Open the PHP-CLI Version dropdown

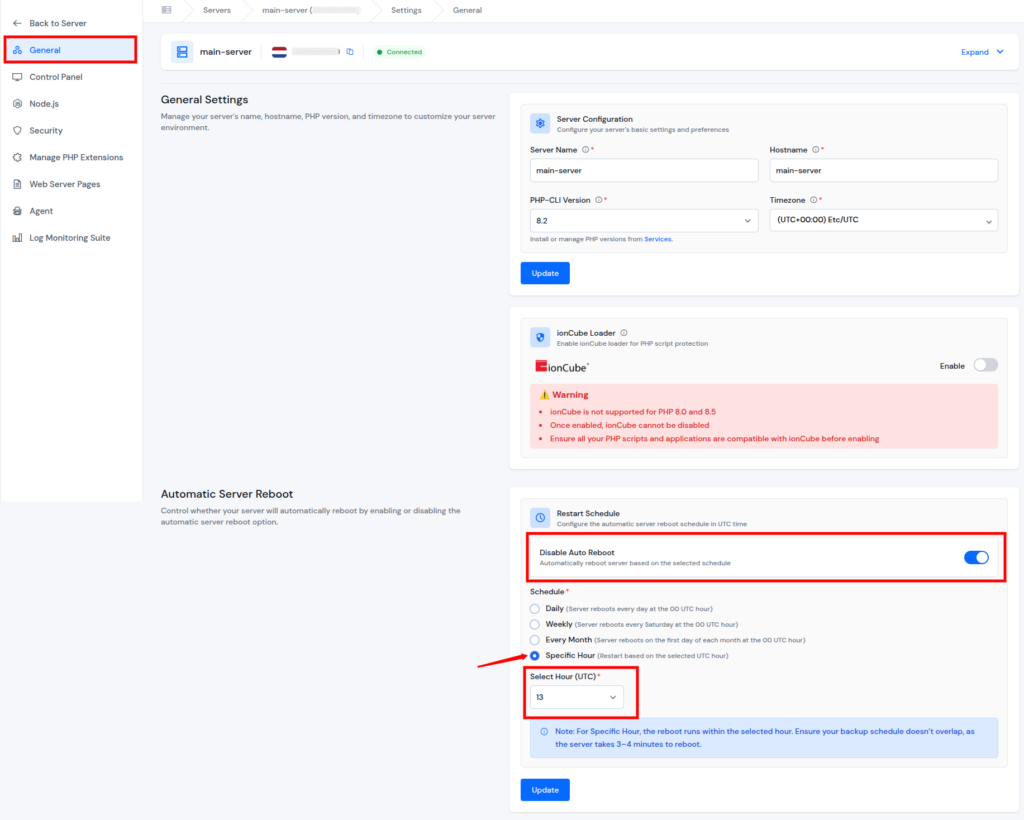644,220
